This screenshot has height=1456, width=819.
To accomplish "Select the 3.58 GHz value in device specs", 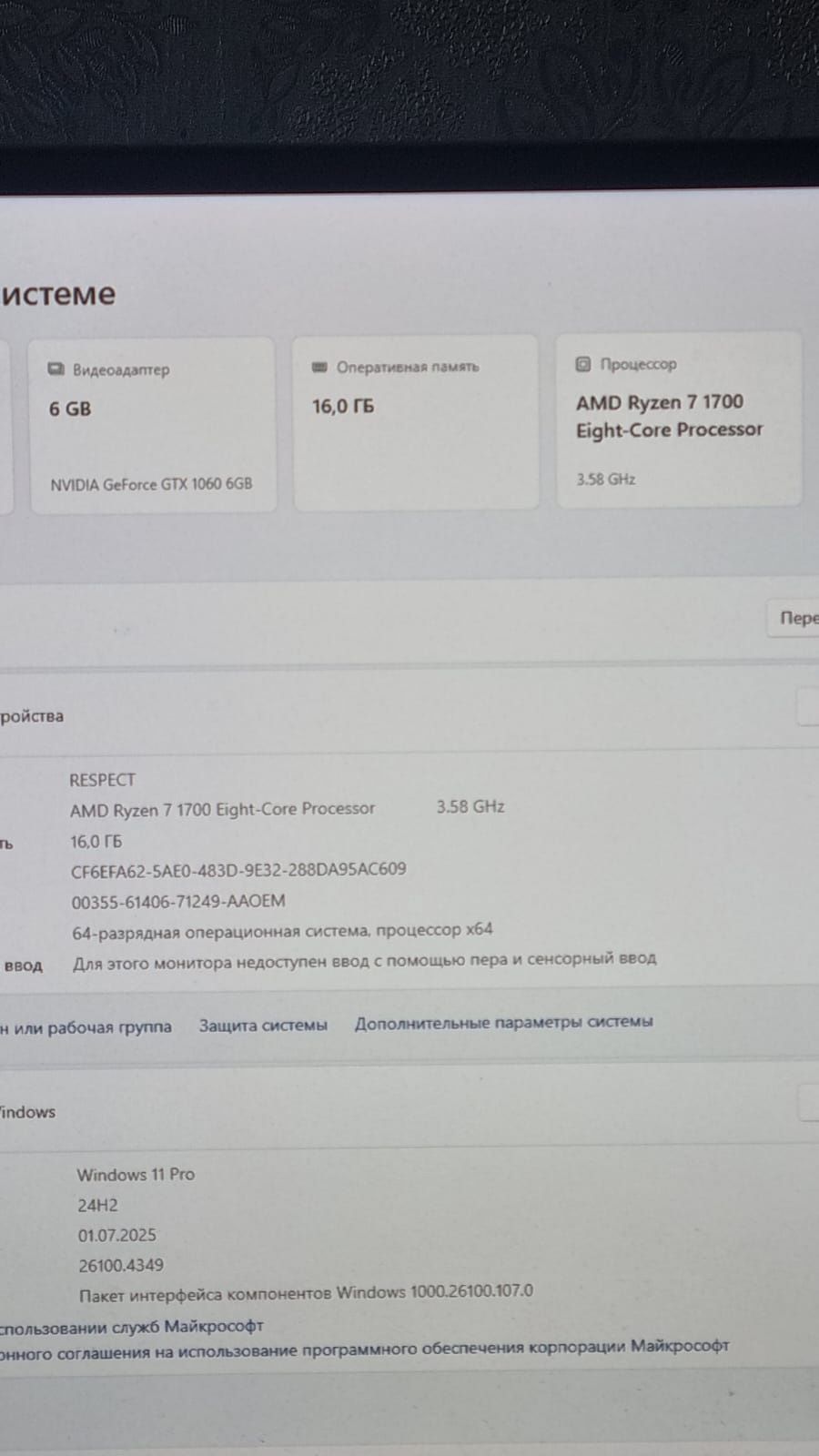I will coord(470,806).
